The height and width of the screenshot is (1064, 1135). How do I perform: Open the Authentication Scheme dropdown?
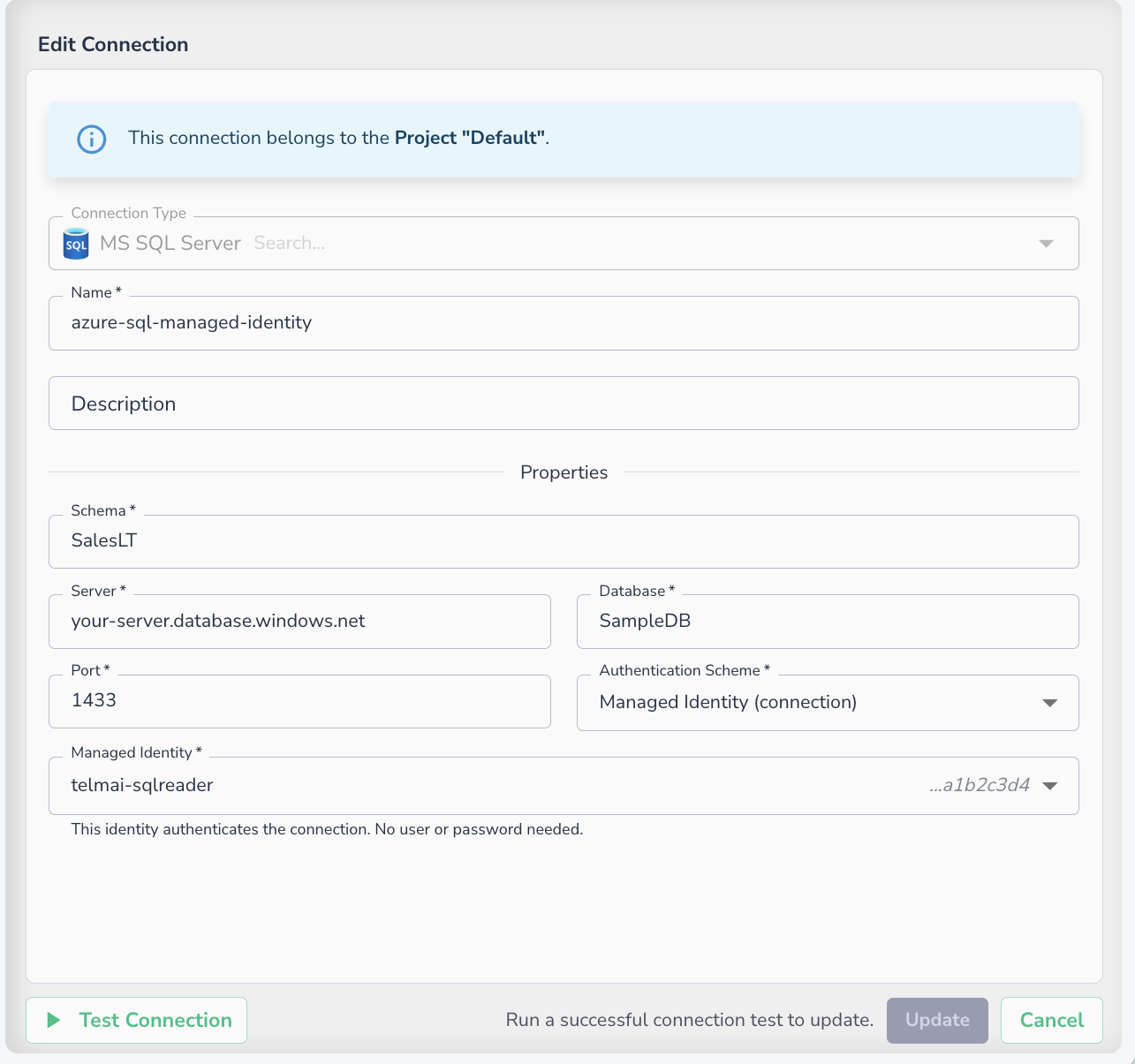coord(828,703)
